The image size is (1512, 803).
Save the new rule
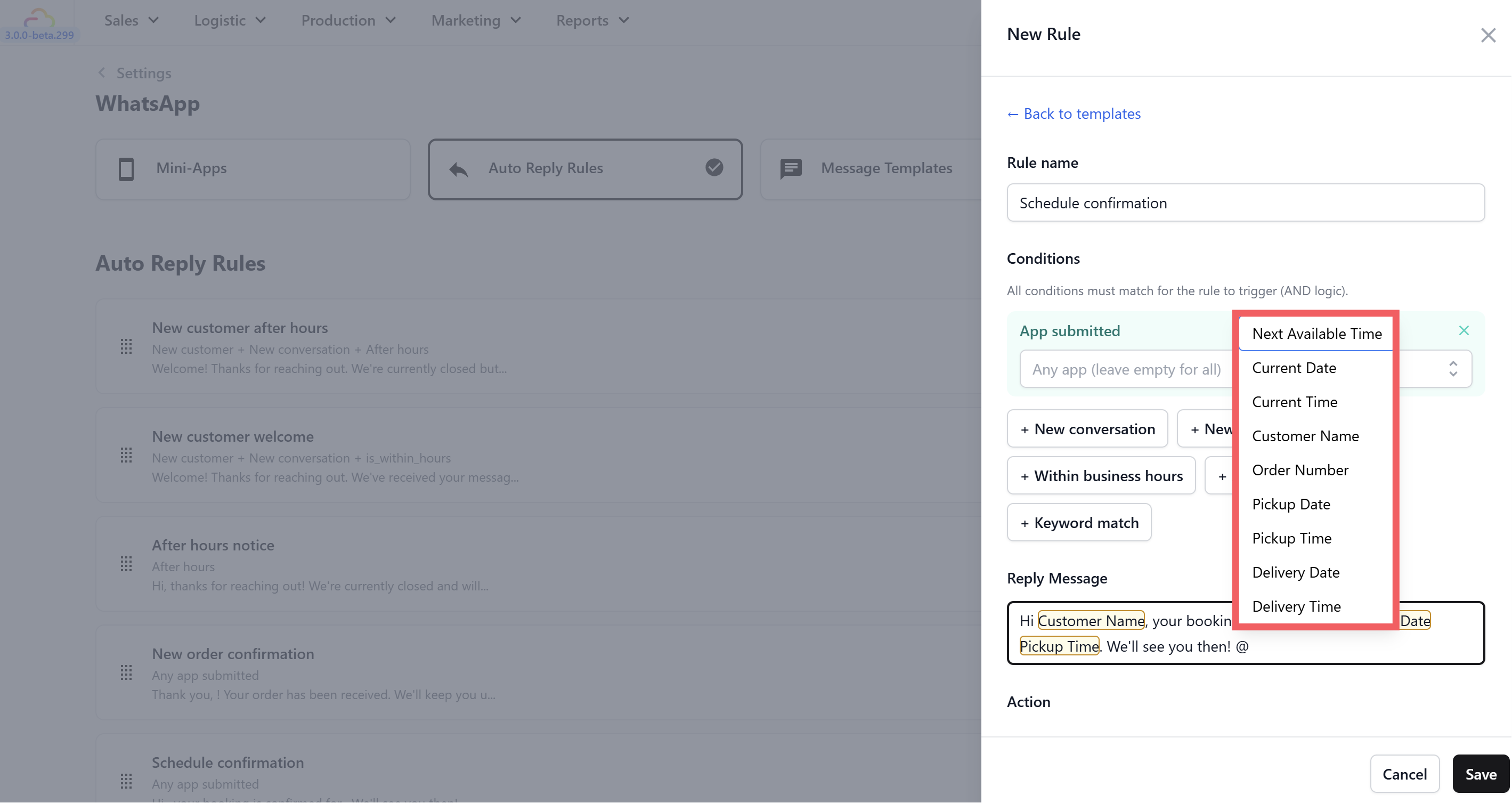pos(1480,774)
